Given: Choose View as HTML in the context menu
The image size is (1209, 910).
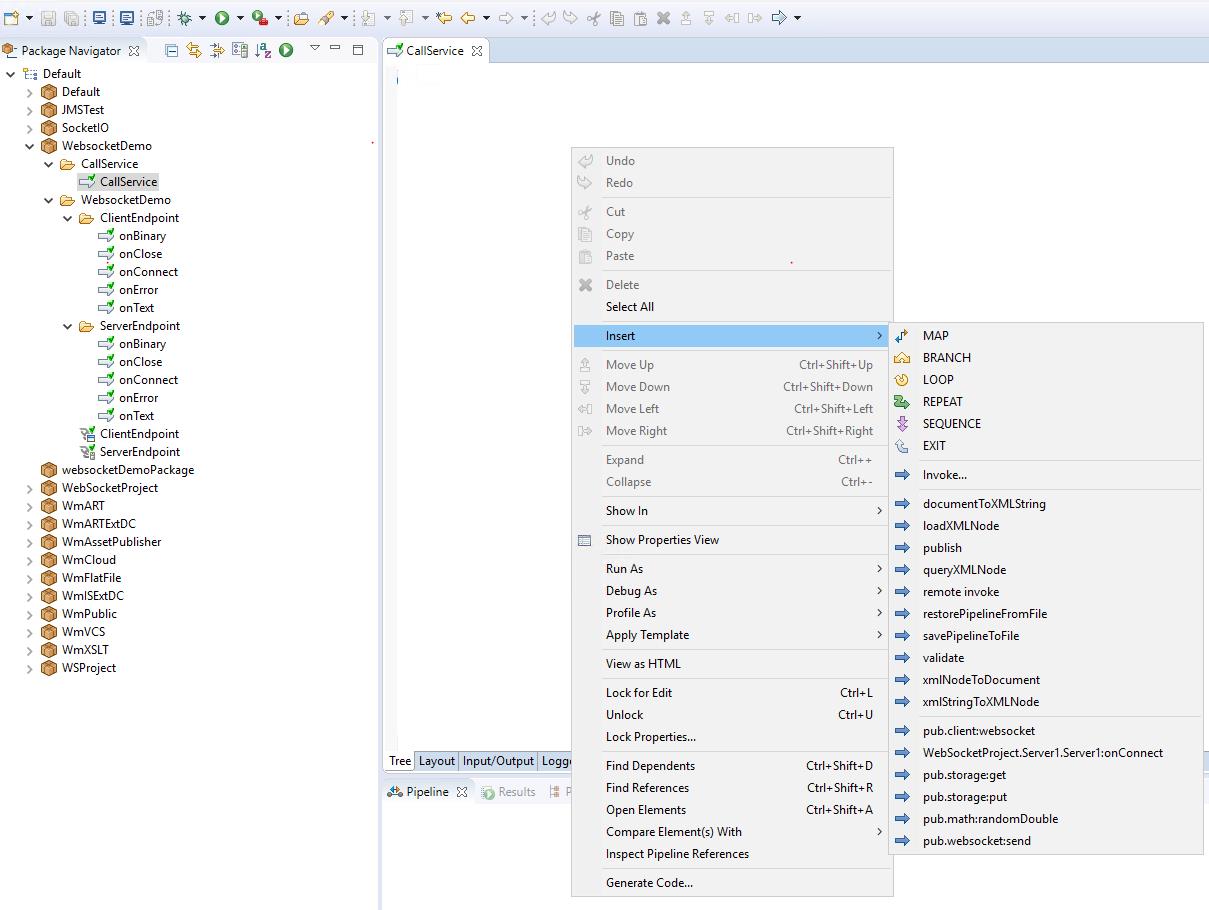Looking at the screenshot, I should (644, 663).
